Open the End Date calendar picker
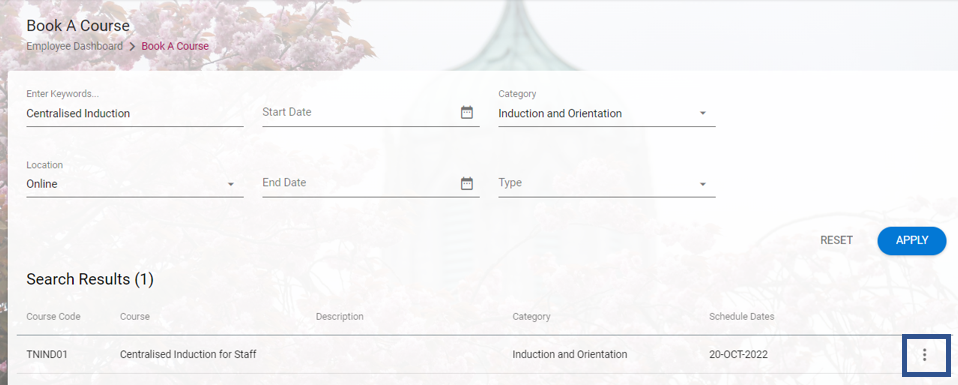The width and height of the screenshot is (958, 385). point(467,183)
